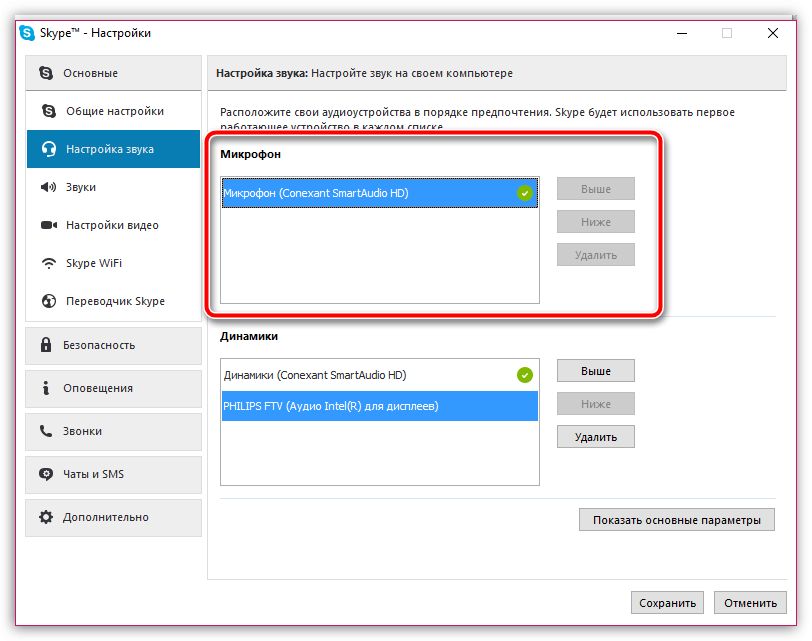Expand the Звонки section
Screen dimensions: 812x641
pos(113,431)
